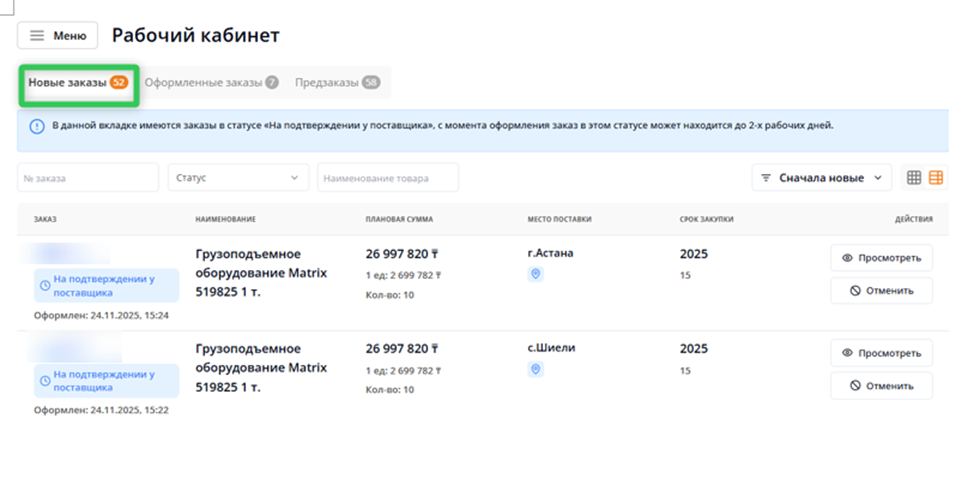Open the Сначала новые sort dropdown

pyautogui.click(x=821, y=178)
